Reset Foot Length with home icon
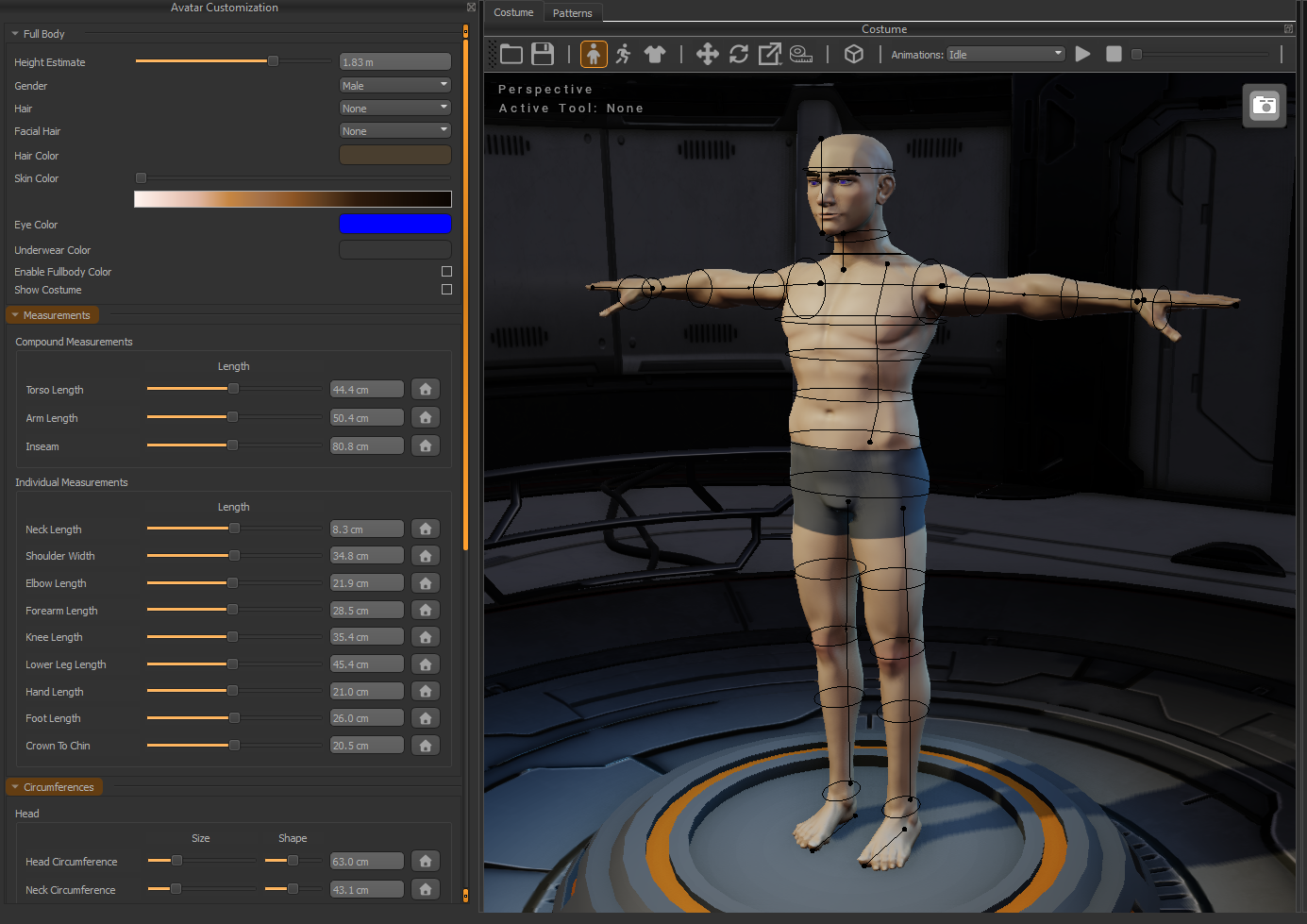 (426, 718)
